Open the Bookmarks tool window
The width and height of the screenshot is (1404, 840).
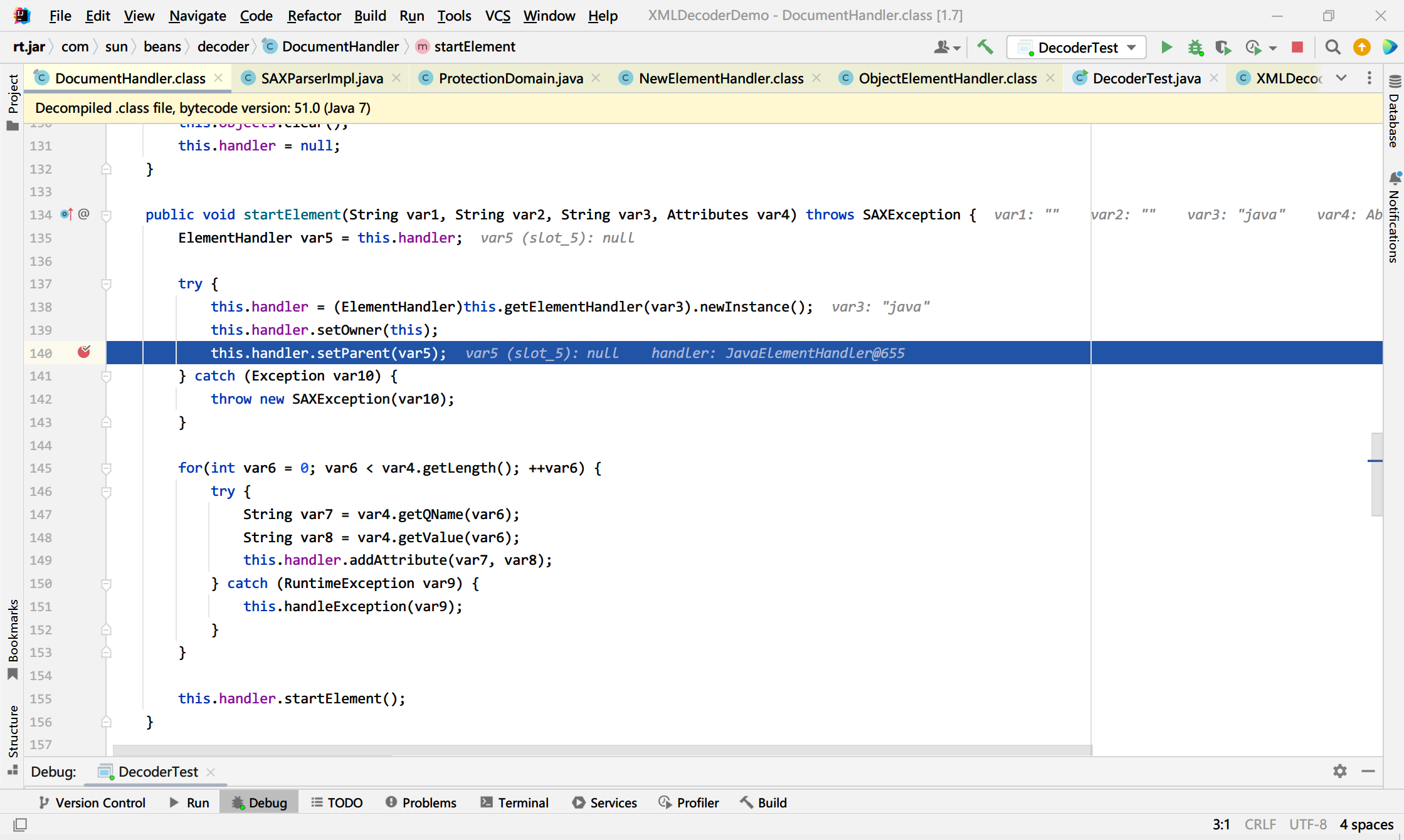tap(13, 639)
